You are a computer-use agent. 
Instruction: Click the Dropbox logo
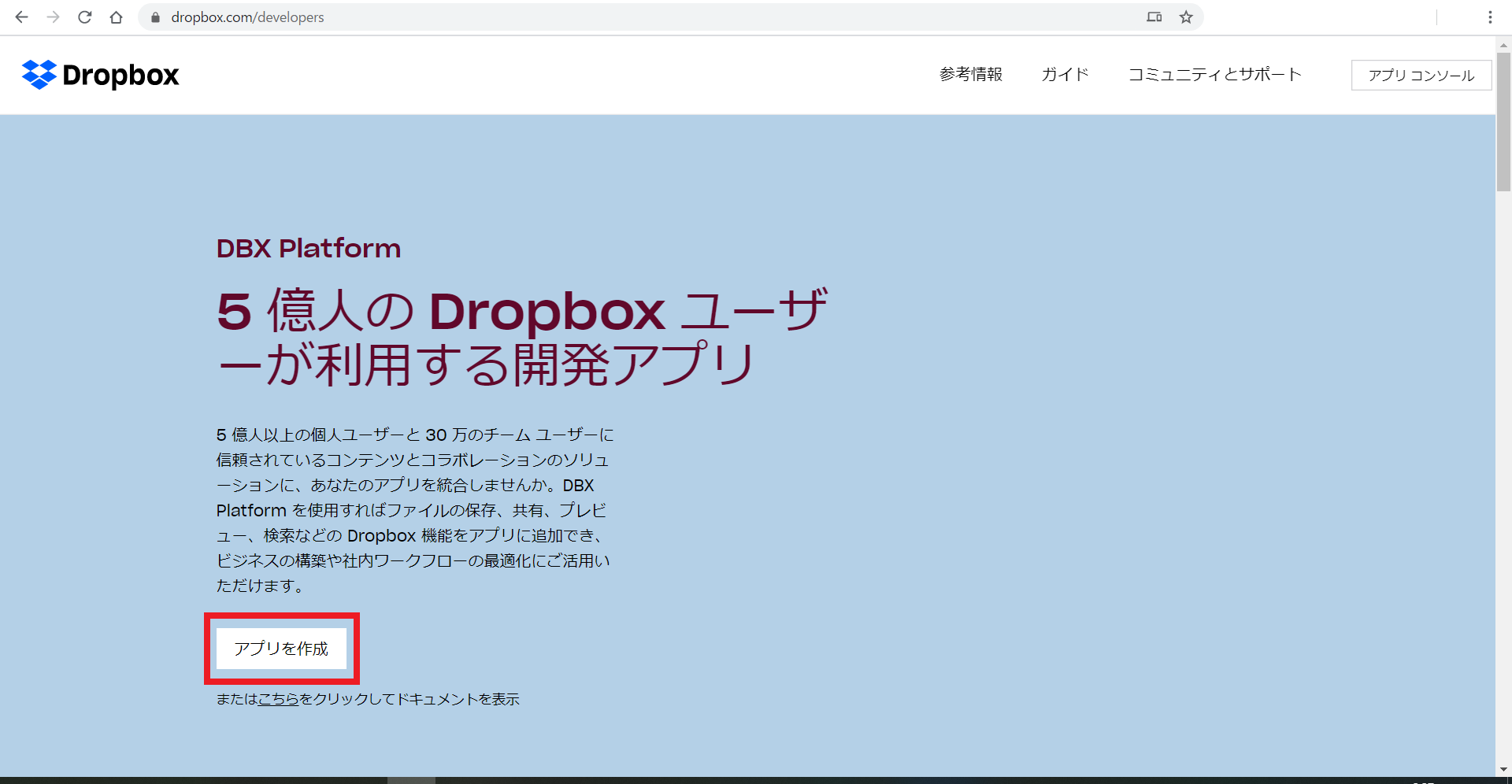click(100, 75)
